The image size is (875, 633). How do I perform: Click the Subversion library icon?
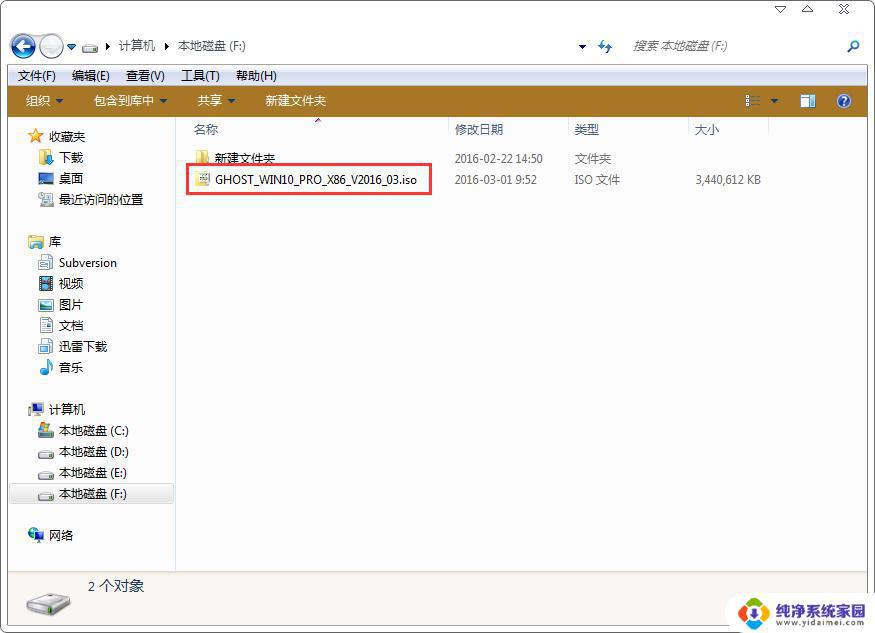(46, 262)
